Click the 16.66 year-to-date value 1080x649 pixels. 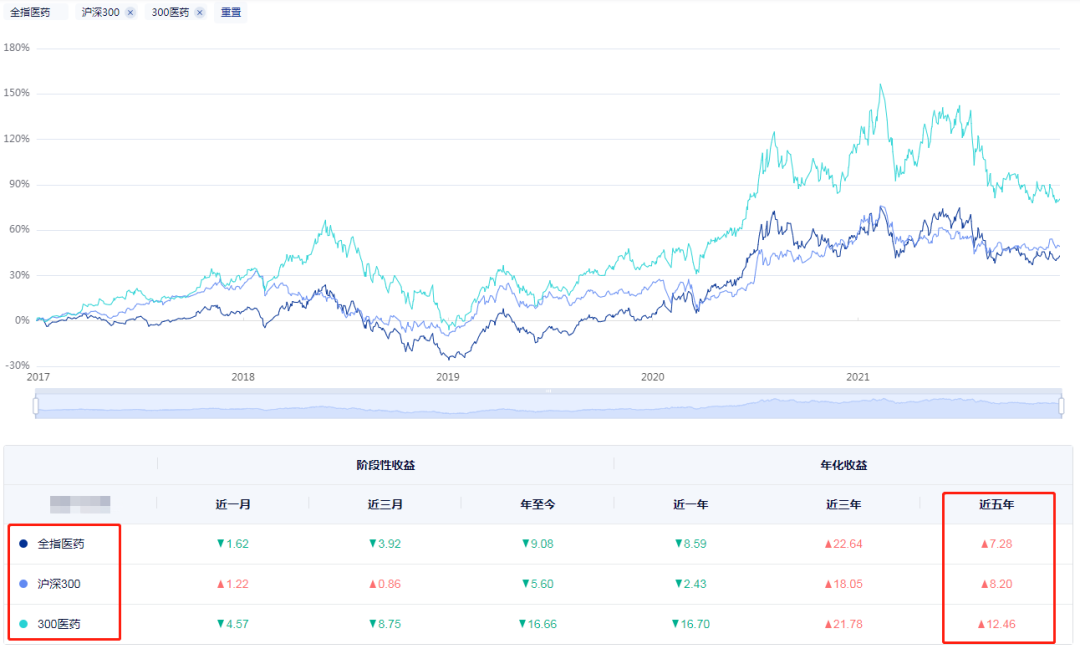(538, 624)
